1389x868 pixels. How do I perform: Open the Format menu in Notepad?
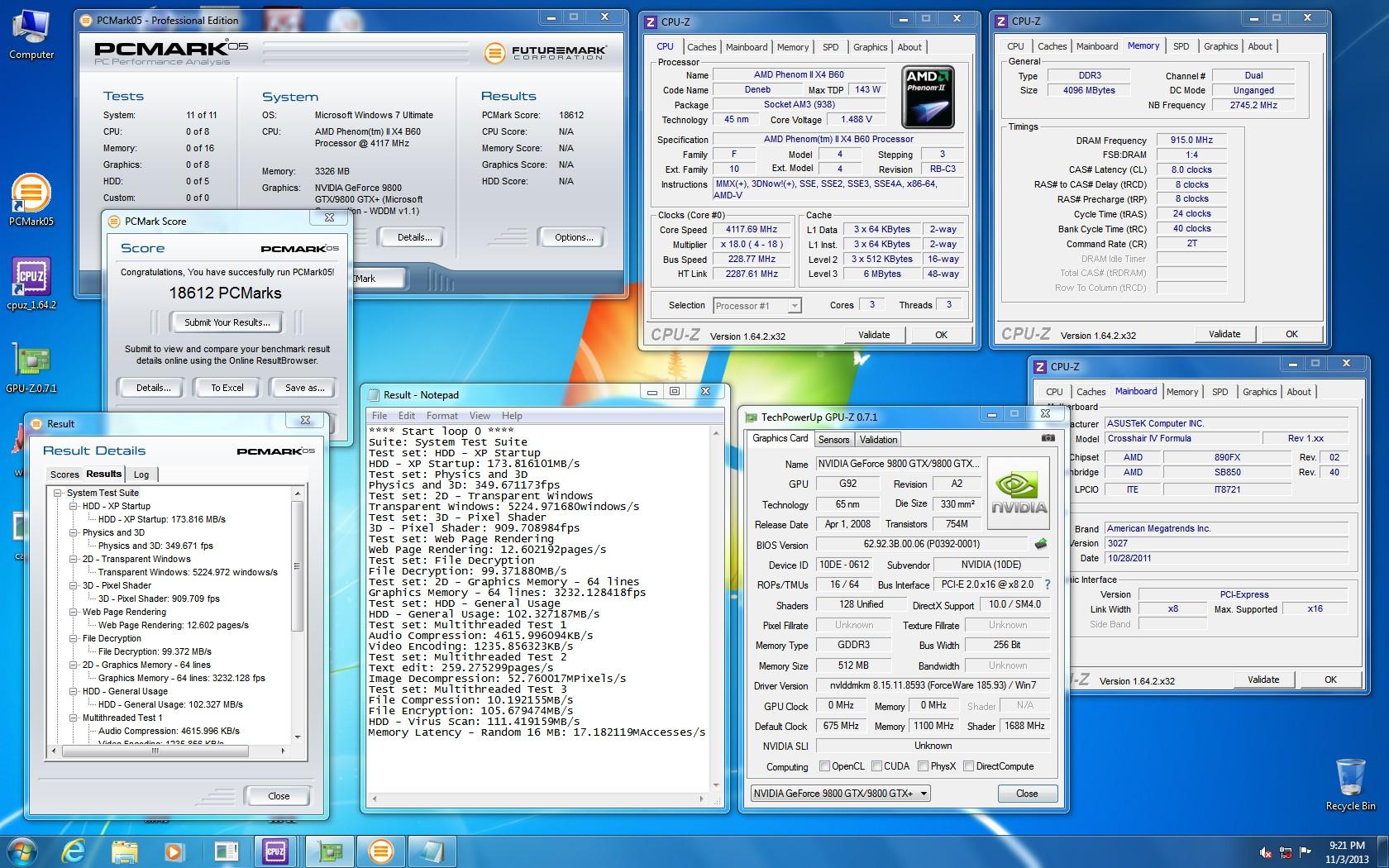pyautogui.click(x=442, y=416)
